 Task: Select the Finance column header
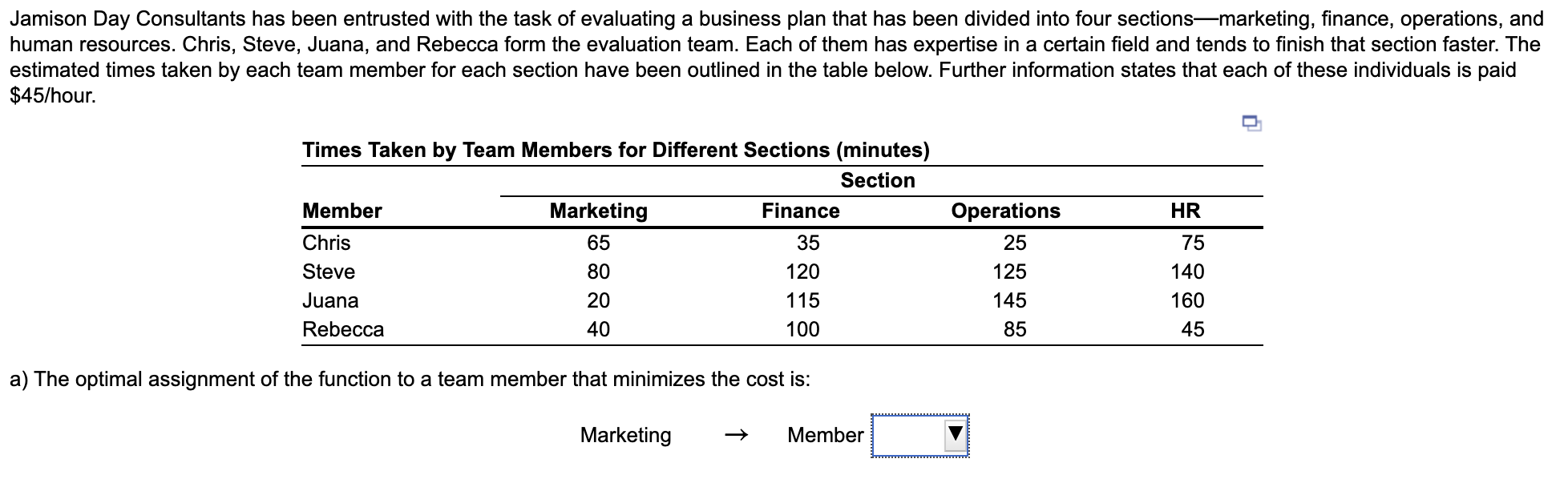pos(800,211)
